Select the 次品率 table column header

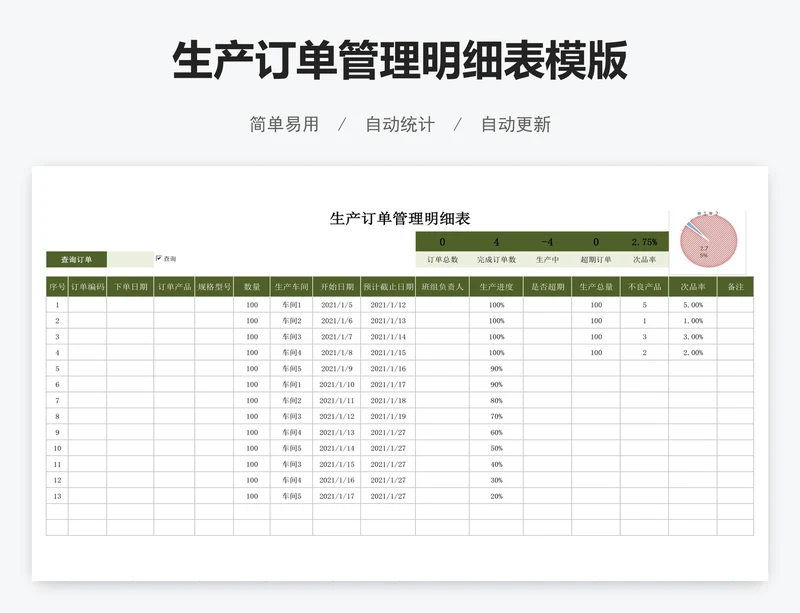point(693,287)
